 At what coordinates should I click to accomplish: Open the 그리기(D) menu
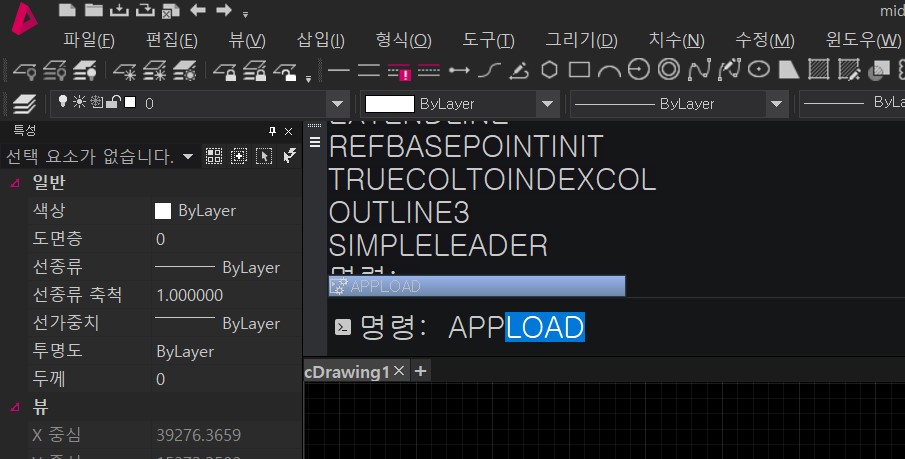[582, 40]
